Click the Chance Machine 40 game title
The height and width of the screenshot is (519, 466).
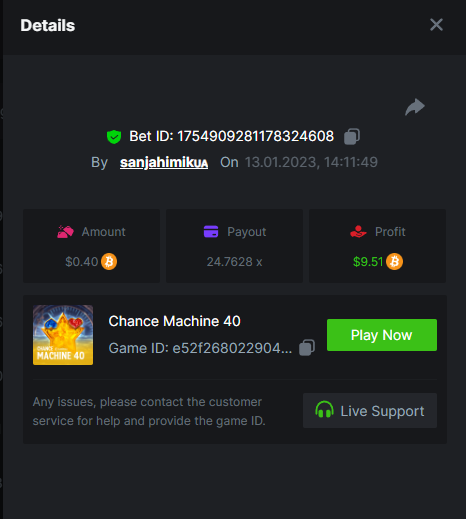[174, 321]
